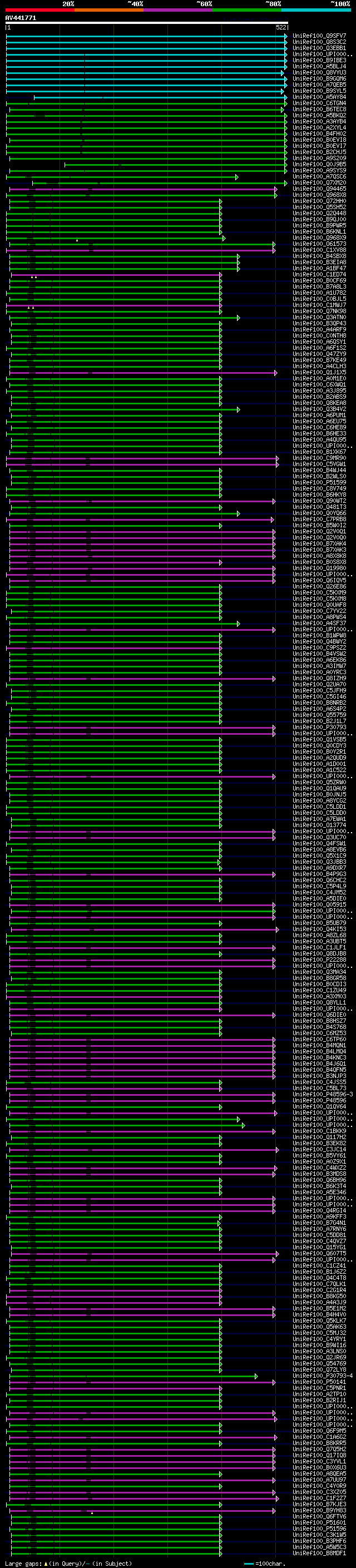356x1568 pixels.
Task: Click the cyan =100char. scale marker
Action: pyautogui.click(x=249, y=1564)
